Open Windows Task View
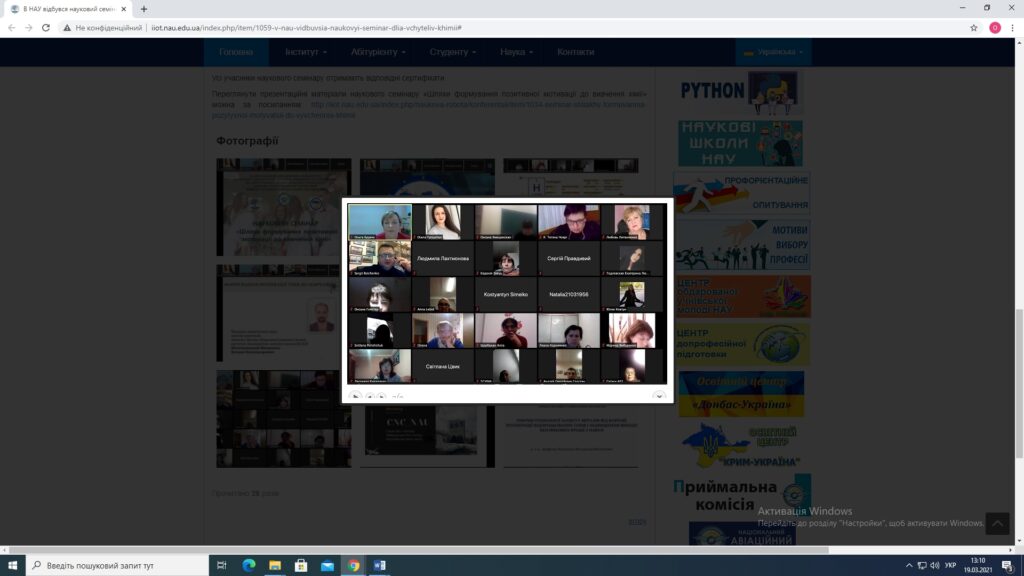Viewport: 1024px width, 576px height. click(x=222, y=565)
